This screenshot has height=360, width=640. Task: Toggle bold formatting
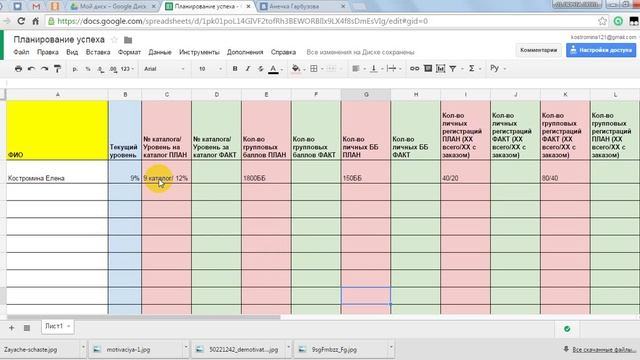[235, 69]
